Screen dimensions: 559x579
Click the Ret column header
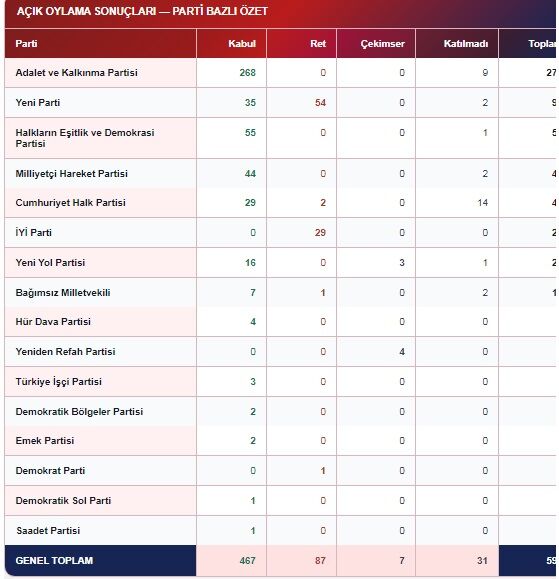tap(318, 44)
